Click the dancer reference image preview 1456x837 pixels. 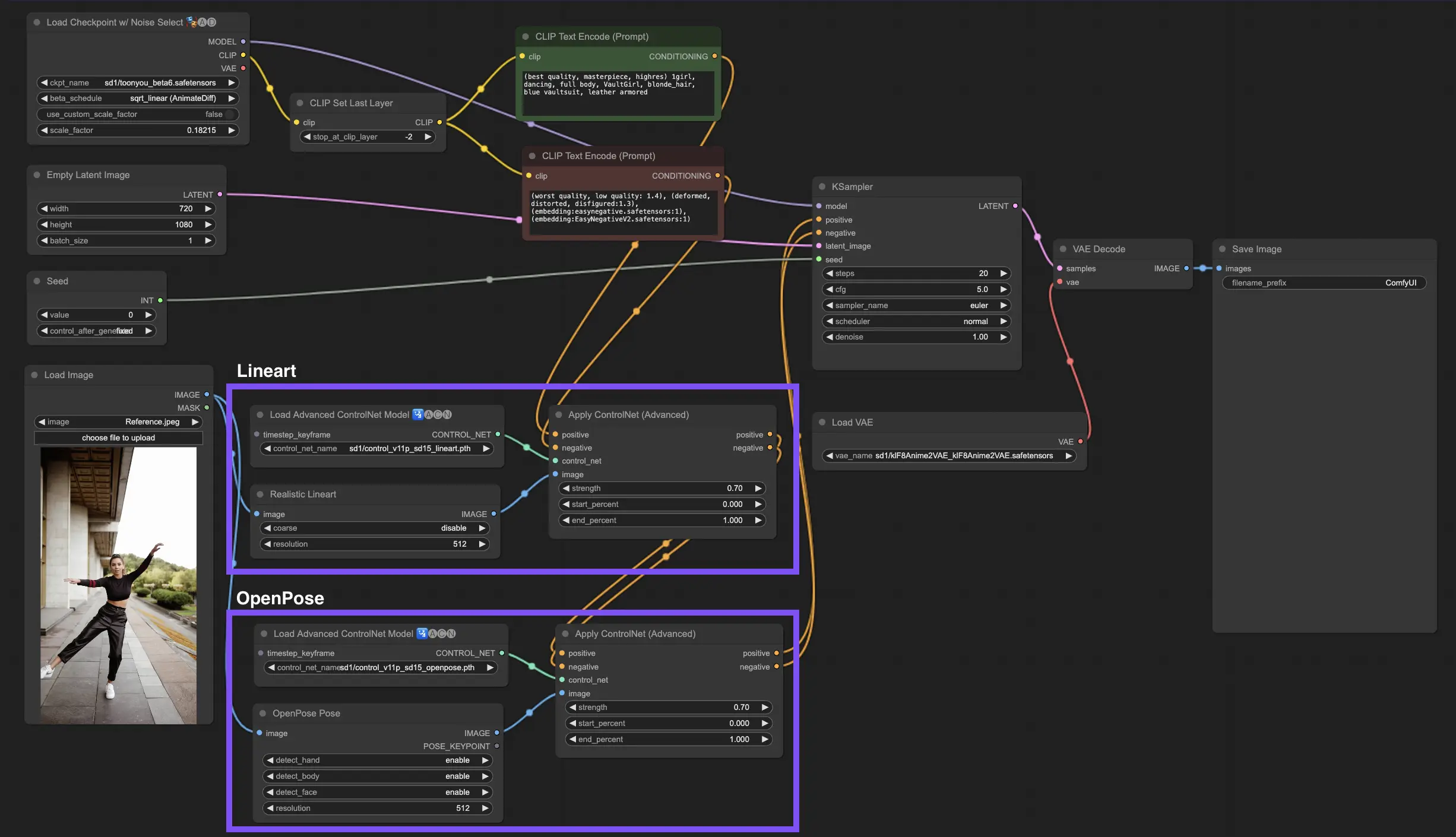click(118, 585)
